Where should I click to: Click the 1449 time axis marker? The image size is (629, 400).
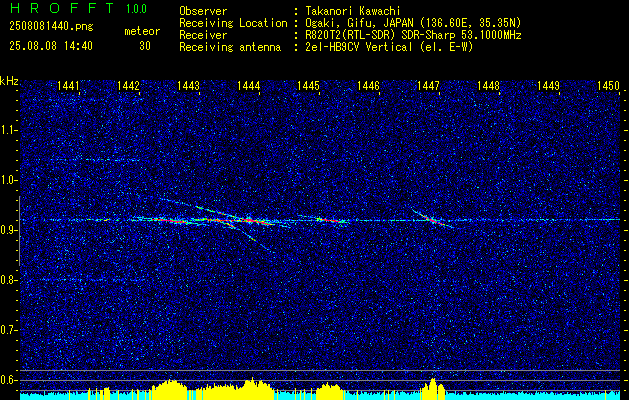[x=548, y=85]
